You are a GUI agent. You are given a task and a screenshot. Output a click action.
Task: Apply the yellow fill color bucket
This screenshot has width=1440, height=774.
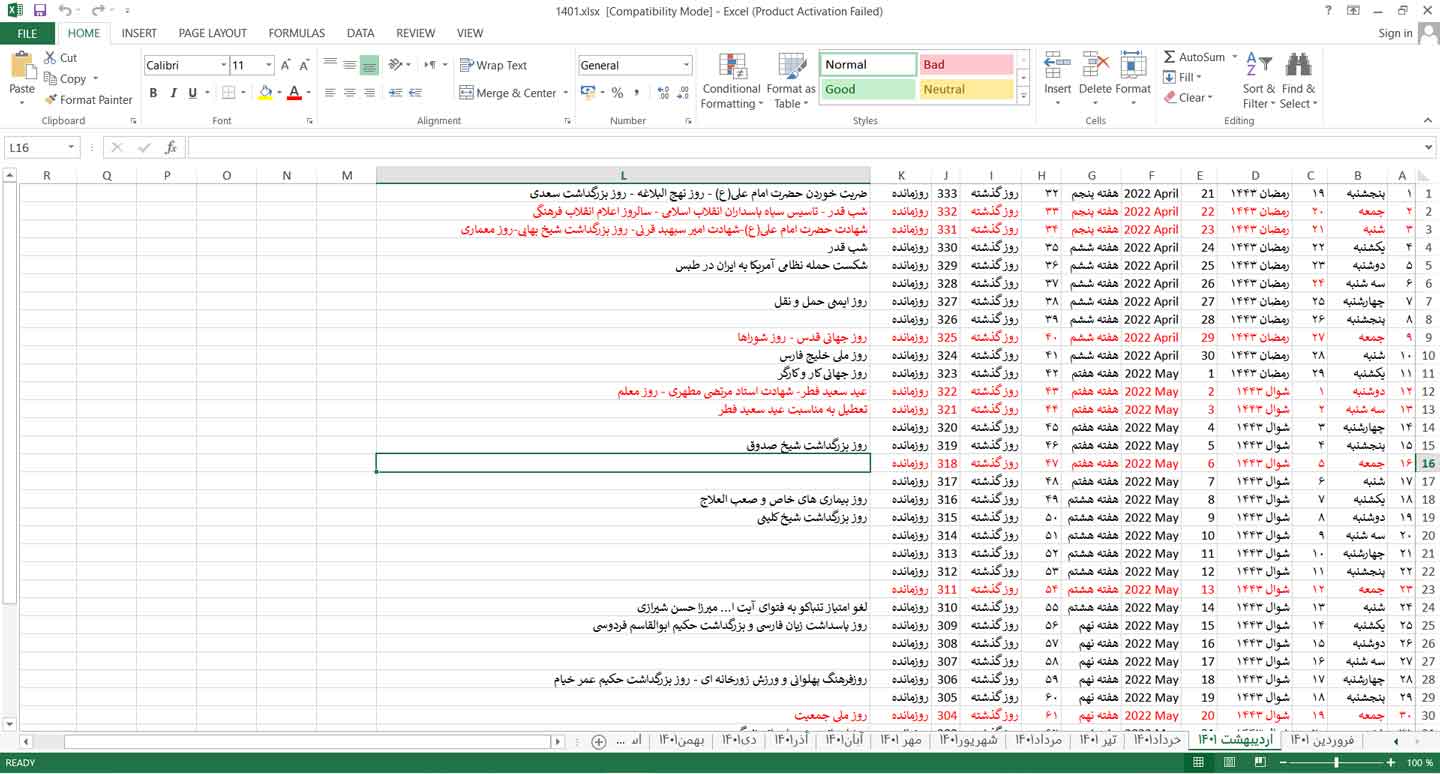click(x=265, y=93)
